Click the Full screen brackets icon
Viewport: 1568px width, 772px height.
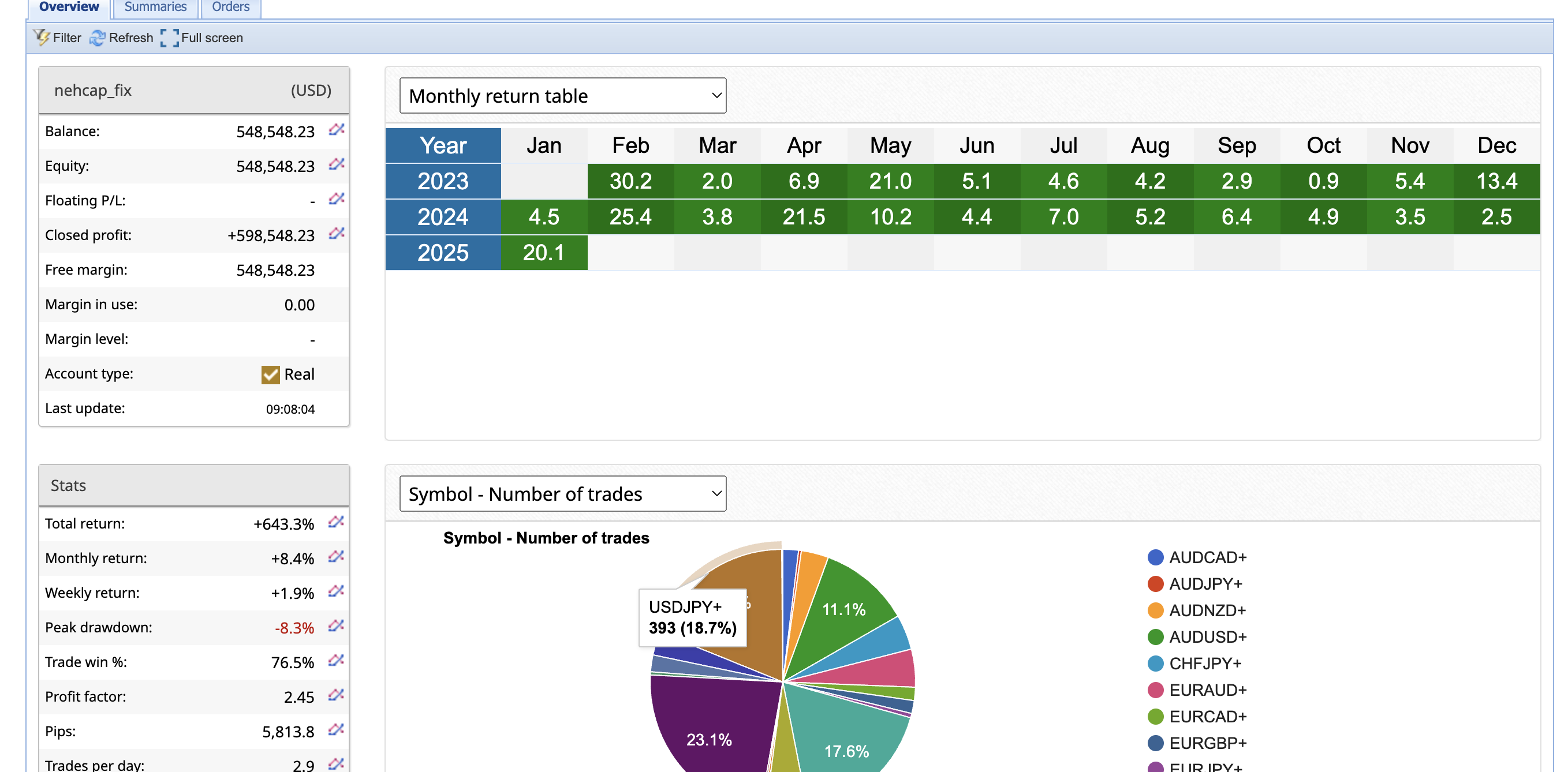point(169,38)
